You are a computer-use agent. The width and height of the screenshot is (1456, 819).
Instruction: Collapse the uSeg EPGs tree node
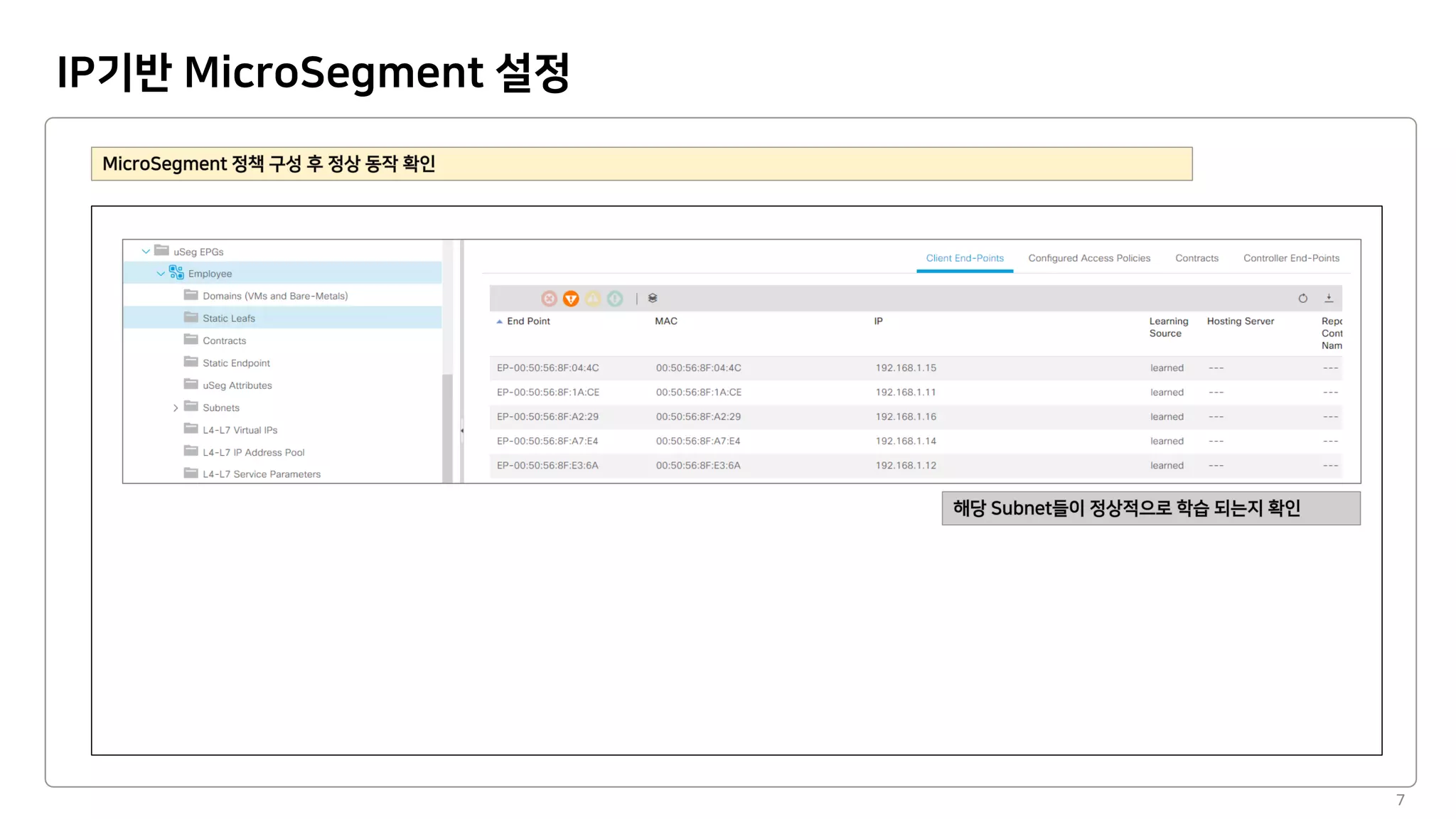(146, 251)
